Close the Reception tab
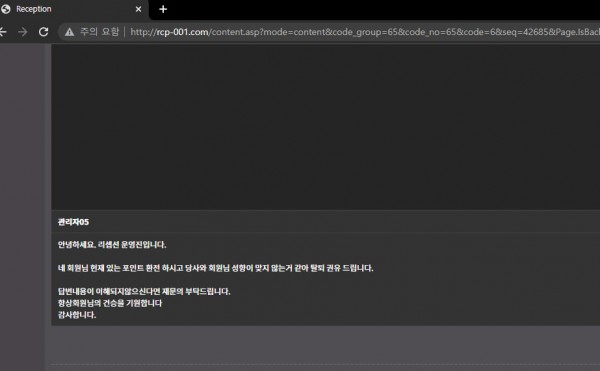The width and height of the screenshot is (600, 371). [x=138, y=9]
